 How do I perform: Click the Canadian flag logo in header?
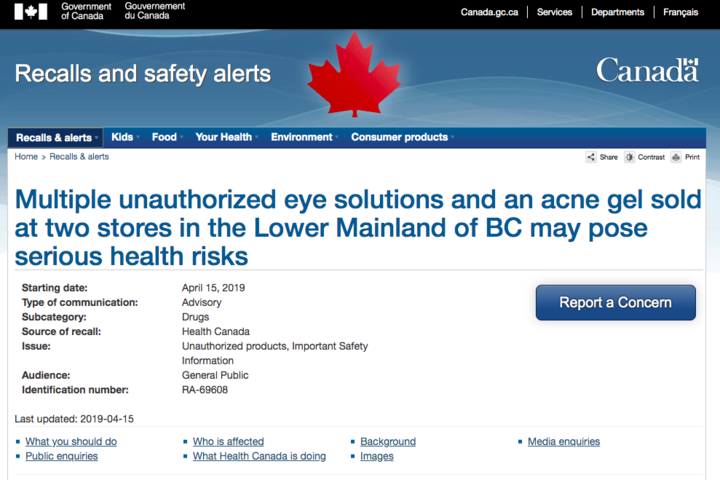click(x=31, y=11)
